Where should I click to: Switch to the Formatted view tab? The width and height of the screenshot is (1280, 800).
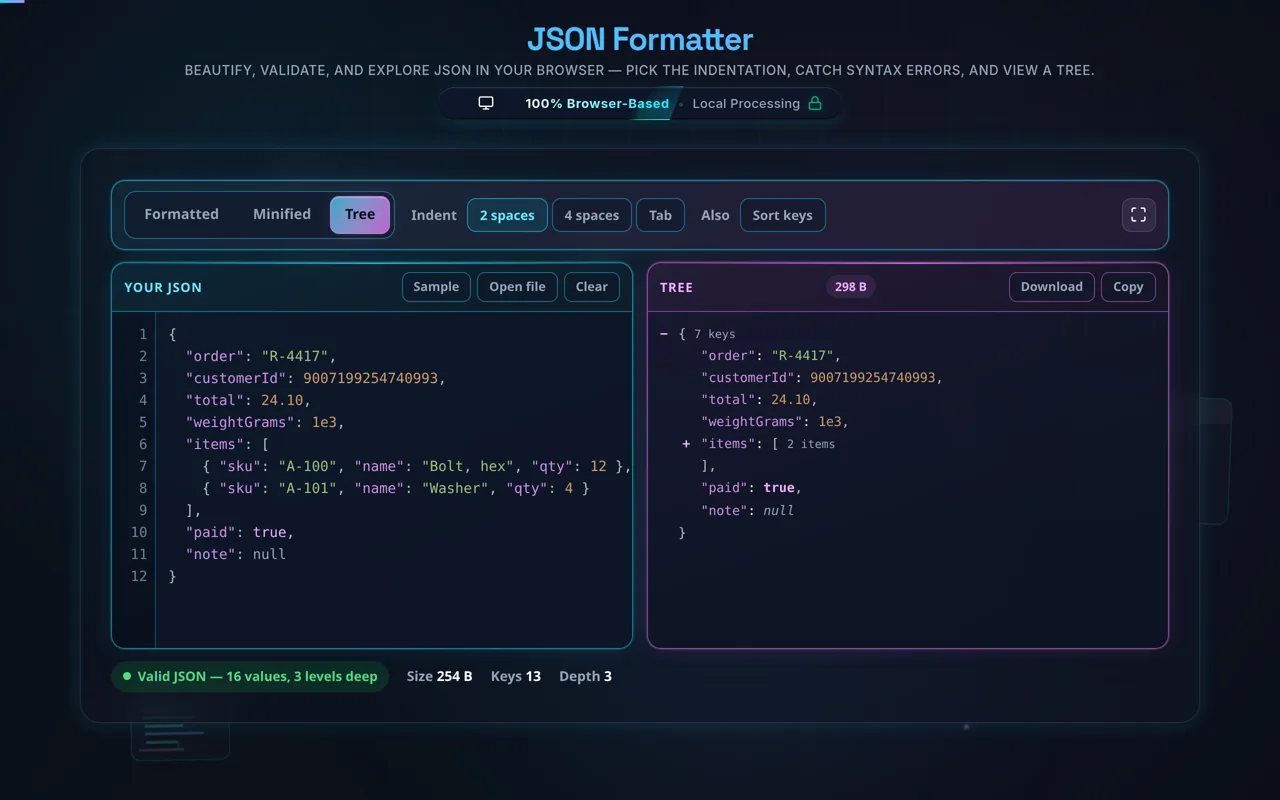coord(181,214)
